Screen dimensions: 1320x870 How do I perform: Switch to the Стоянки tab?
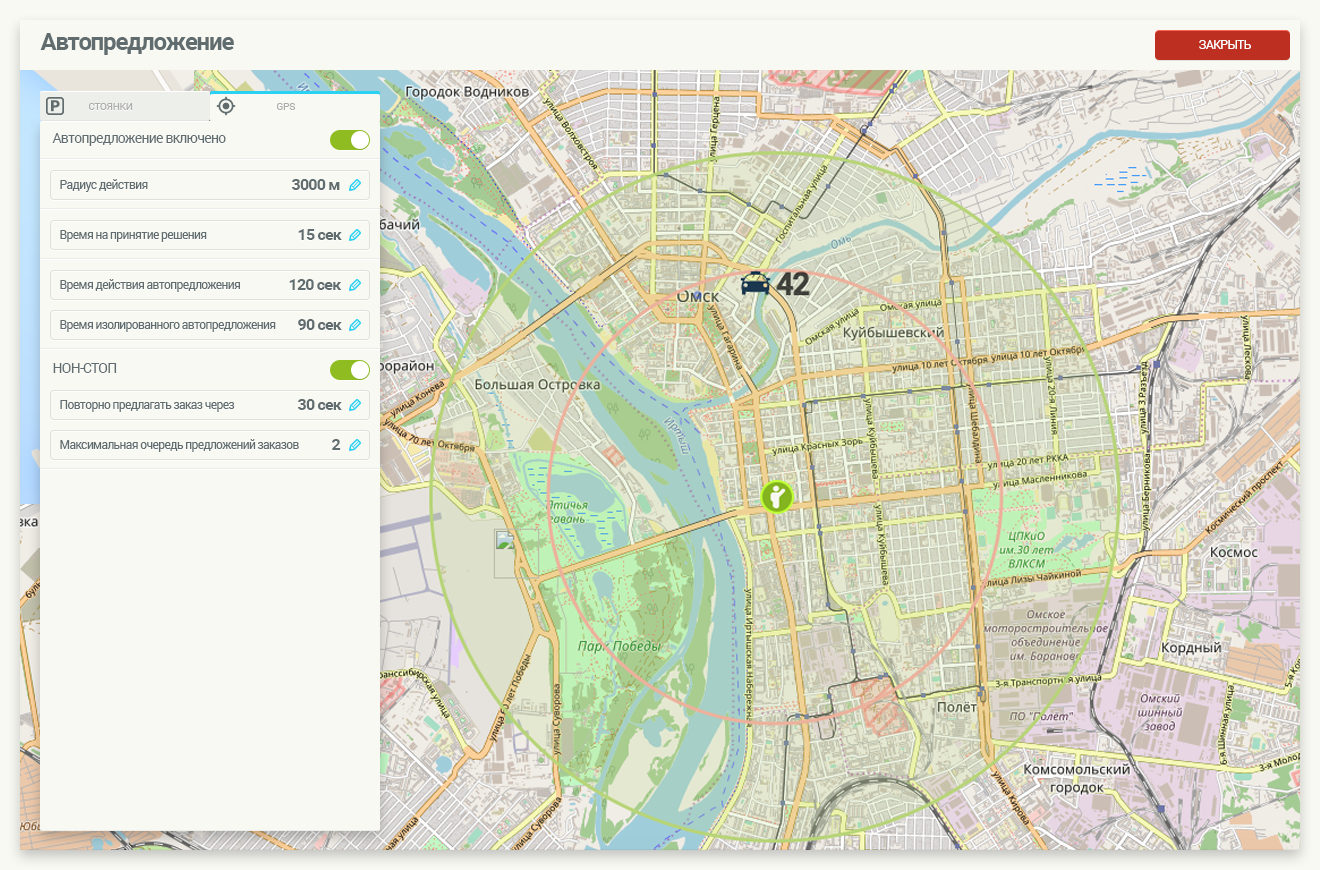tap(110, 106)
